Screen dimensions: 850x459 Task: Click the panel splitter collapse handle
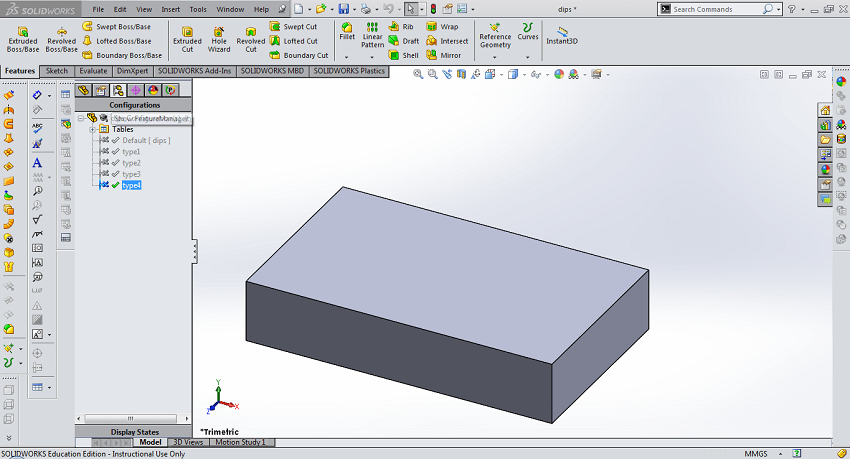195,251
